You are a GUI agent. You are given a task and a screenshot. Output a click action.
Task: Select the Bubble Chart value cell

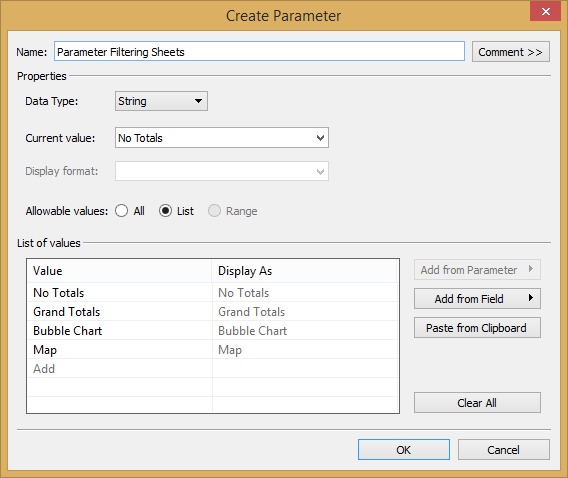[x=120, y=331]
